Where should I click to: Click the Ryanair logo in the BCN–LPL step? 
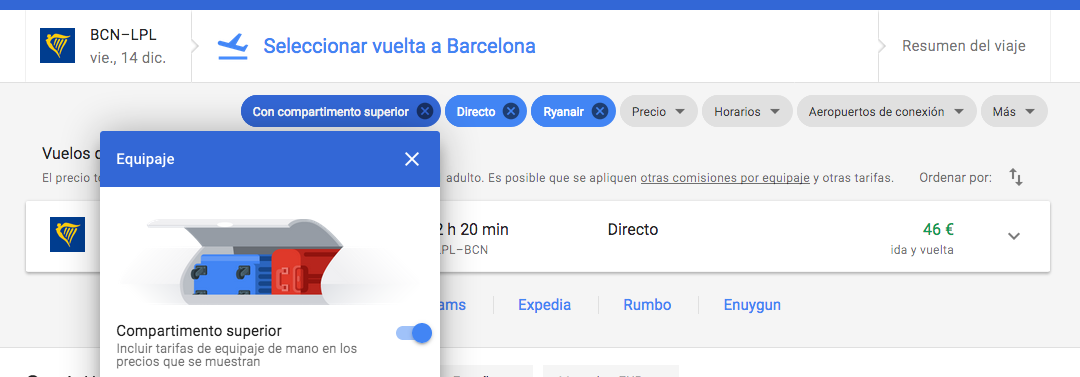pyautogui.click(x=57, y=45)
